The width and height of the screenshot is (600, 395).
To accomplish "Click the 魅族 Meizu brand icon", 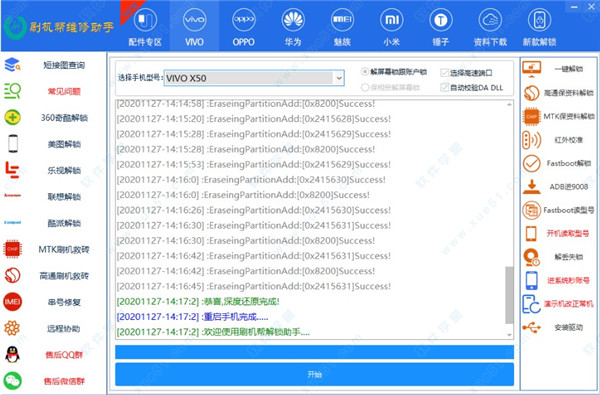I will [342, 20].
